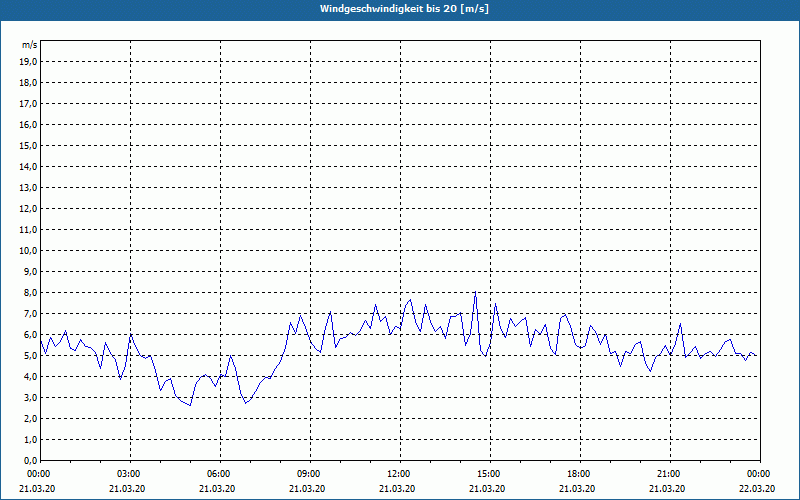
Task: Select the 13,0 y-axis label
Action: 29,188
